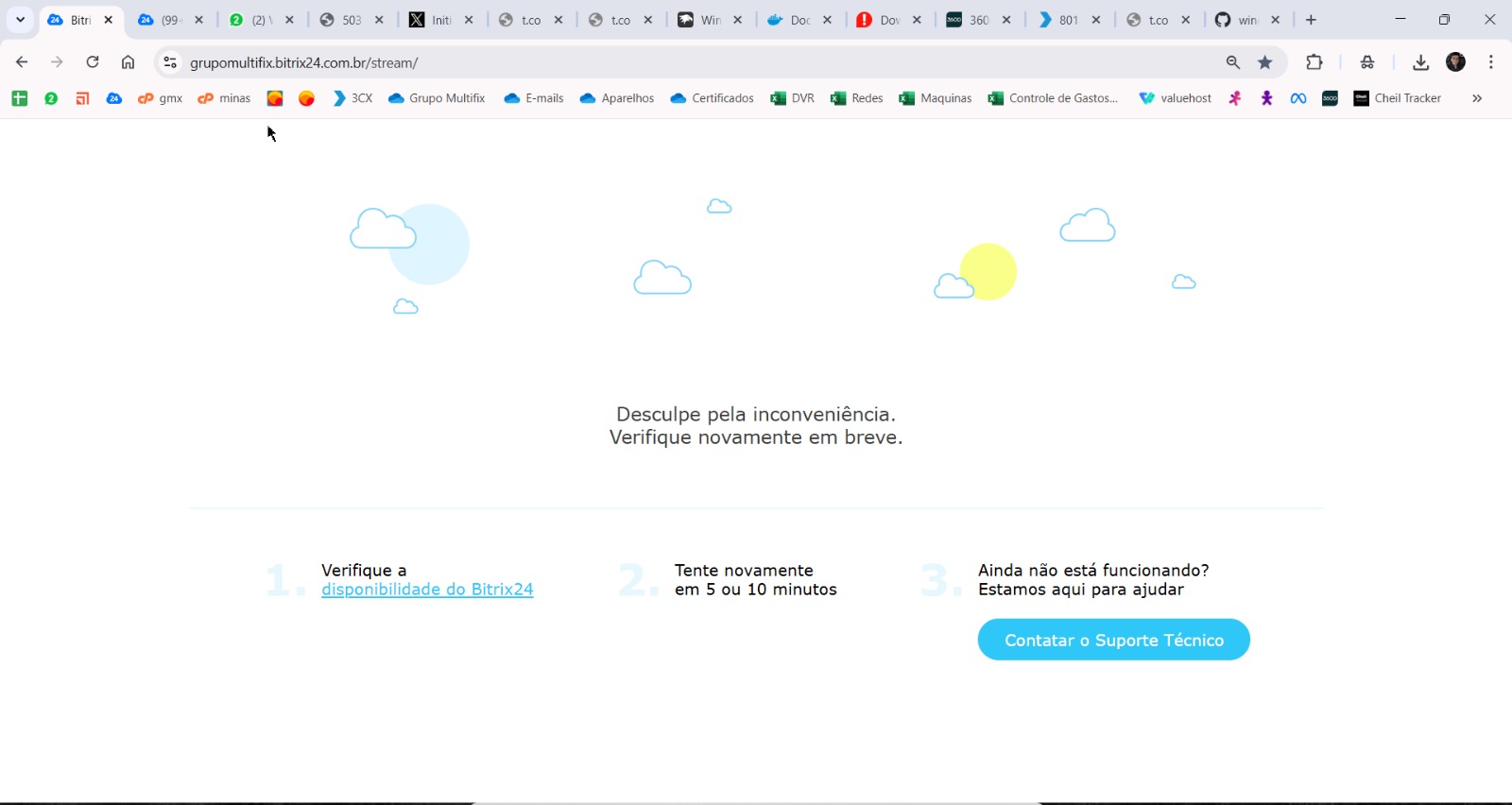Expand the tab search dropdown arrow

click(20, 20)
